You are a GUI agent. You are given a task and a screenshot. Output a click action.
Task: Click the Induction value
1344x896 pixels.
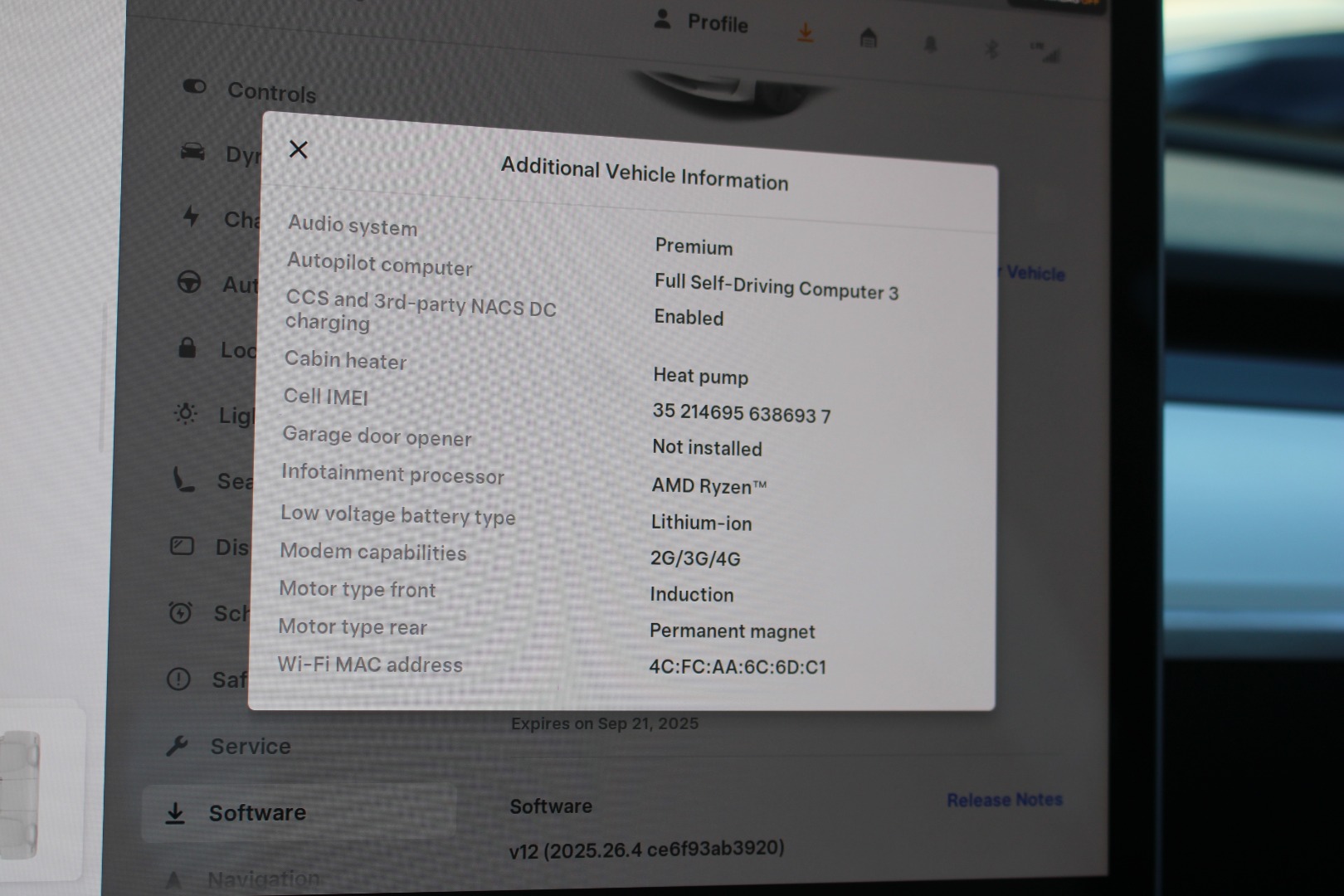tap(691, 594)
